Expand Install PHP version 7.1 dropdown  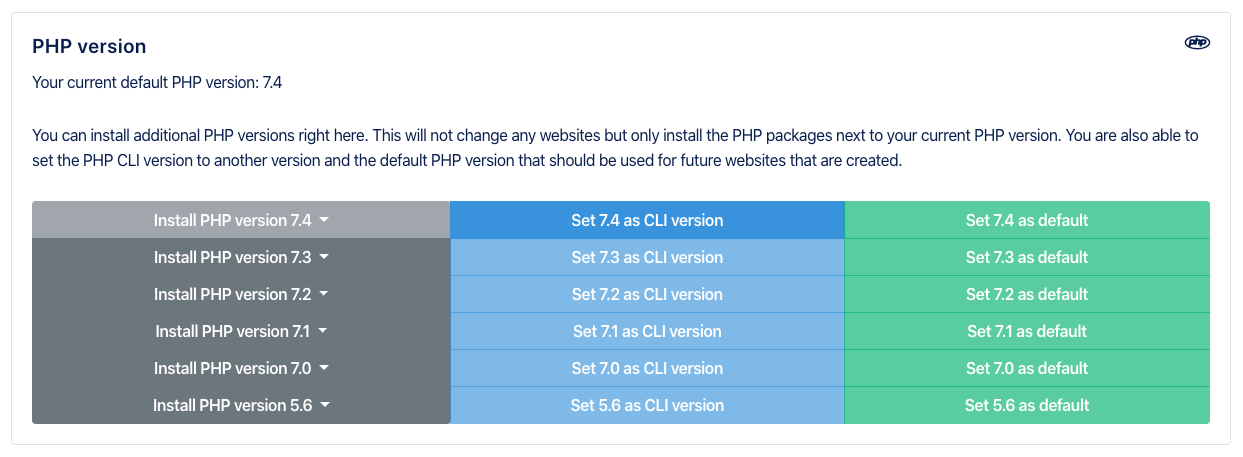click(x=241, y=331)
